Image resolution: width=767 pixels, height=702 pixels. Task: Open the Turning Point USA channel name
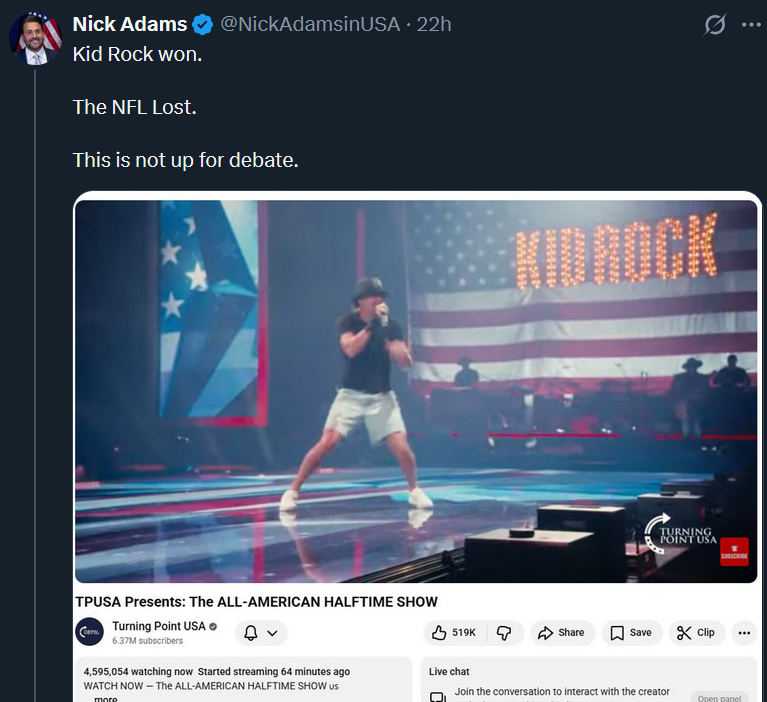[159, 626]
